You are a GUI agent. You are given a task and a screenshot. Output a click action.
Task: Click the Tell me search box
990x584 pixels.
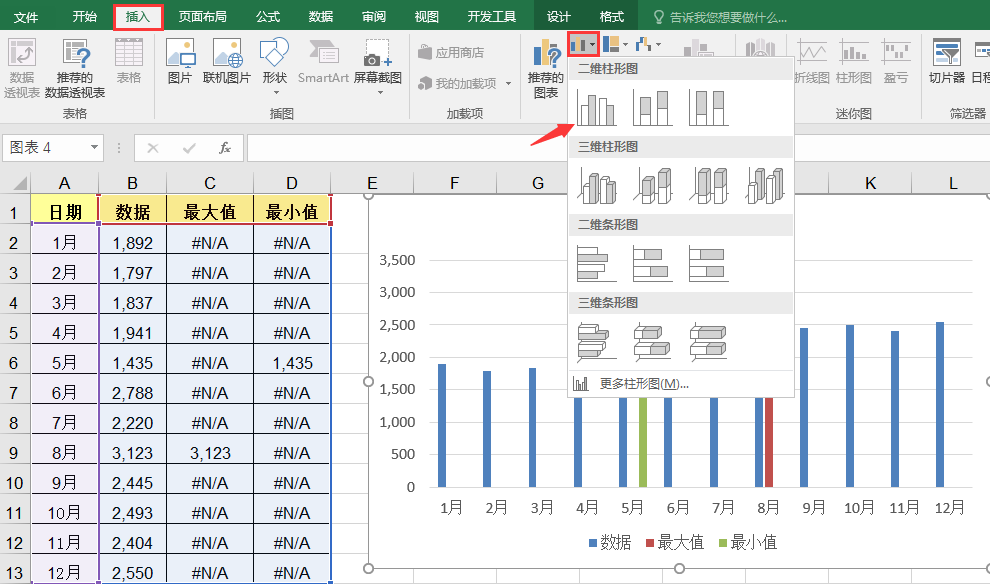[727, 17]
